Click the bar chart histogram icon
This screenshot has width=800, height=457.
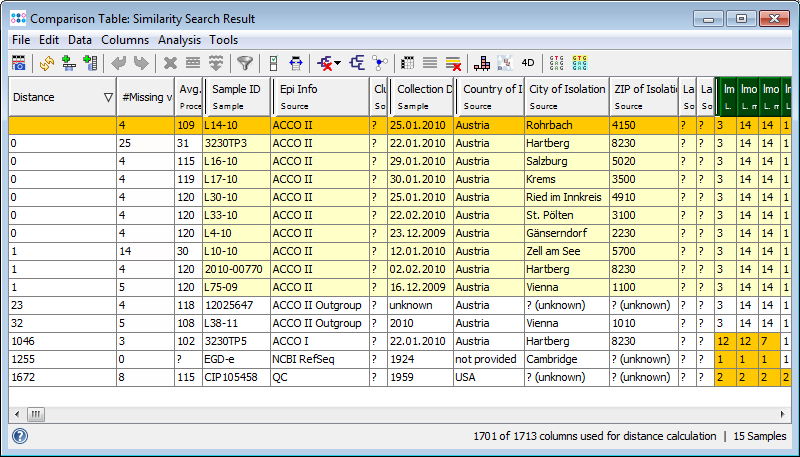coord(482,62)
